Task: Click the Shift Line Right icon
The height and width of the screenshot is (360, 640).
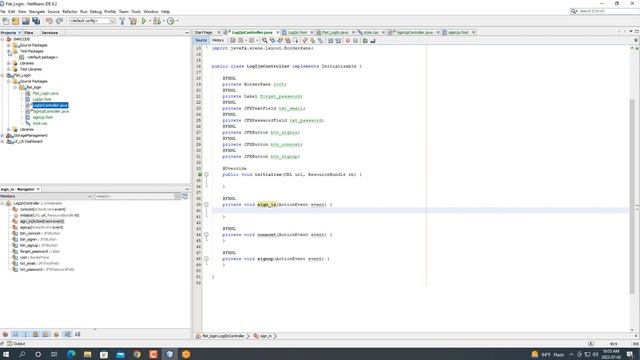Action: (338, 40)
